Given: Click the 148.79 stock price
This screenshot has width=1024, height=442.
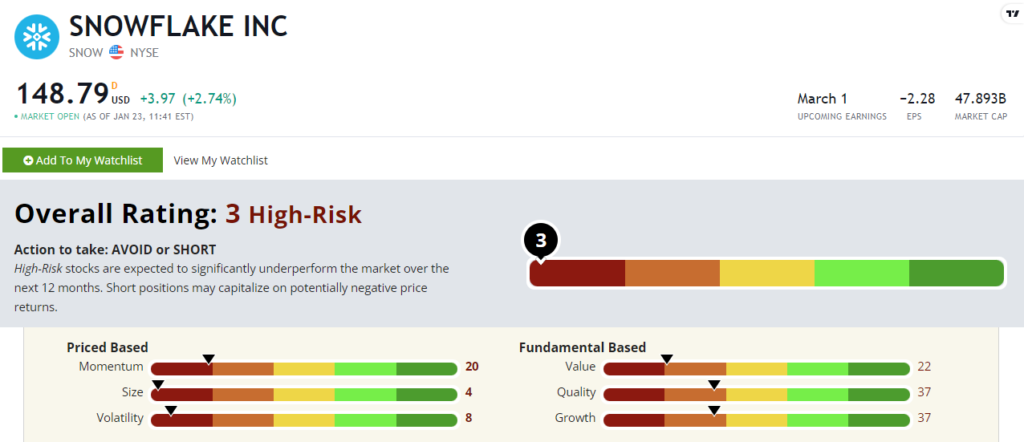Looking at the screenshot, I should [x=62, y=95].
